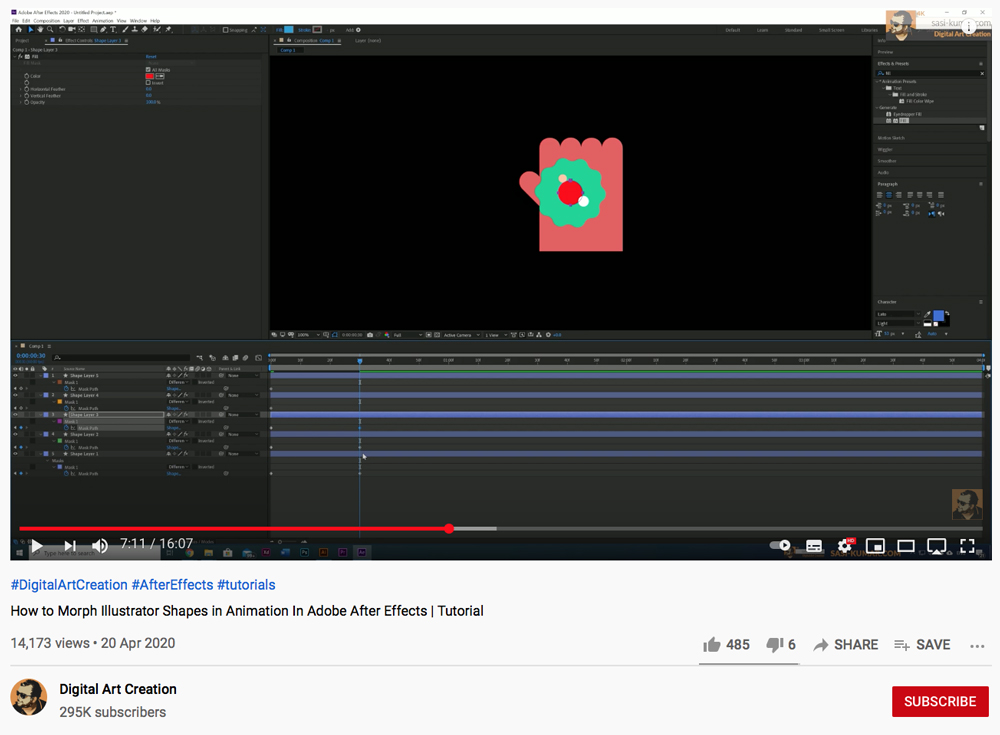Open the Animation menu
This screenshot has height=735, width=1000.
(x=102, y=21)
